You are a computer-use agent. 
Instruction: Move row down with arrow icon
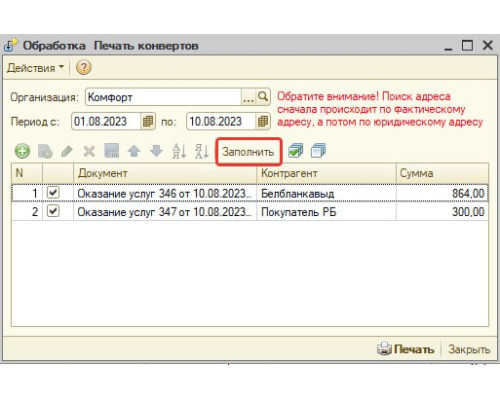(x=156, y=151)
